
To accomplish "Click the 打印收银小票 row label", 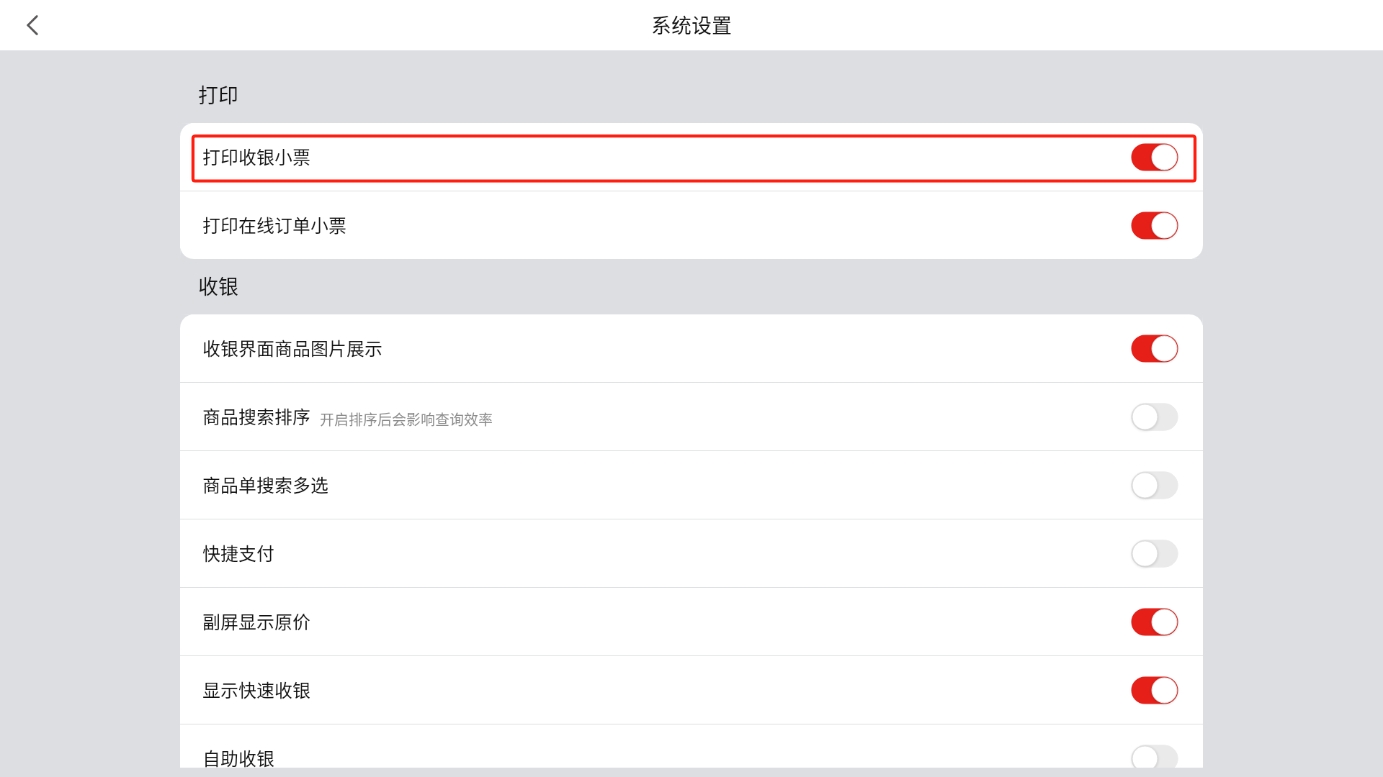I will point(256,158).
